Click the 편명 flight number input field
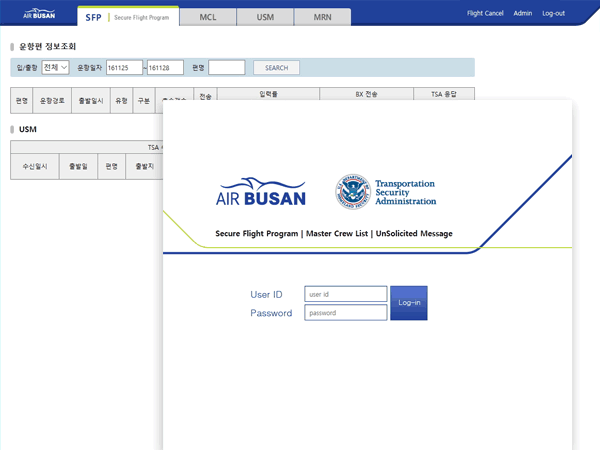 click(x=227, y=67)
